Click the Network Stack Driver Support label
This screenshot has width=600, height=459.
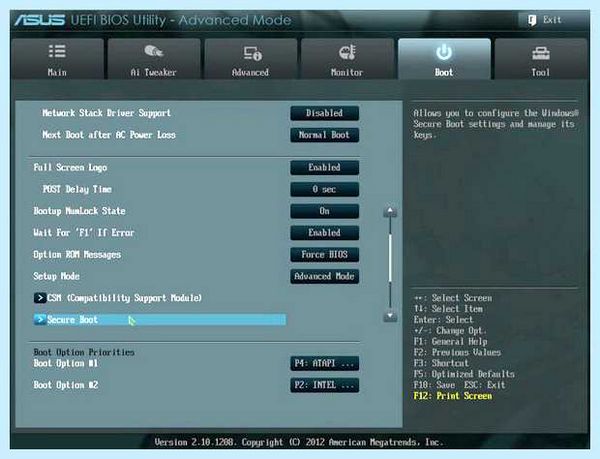[106, 113]
